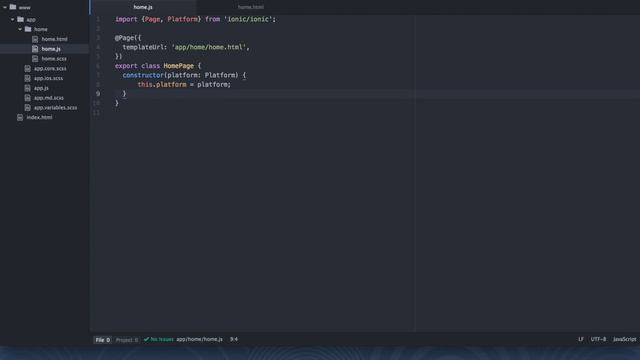Select home.js label in the tree view
Screen dimensions: 640x360
click(x=51, y=49)
